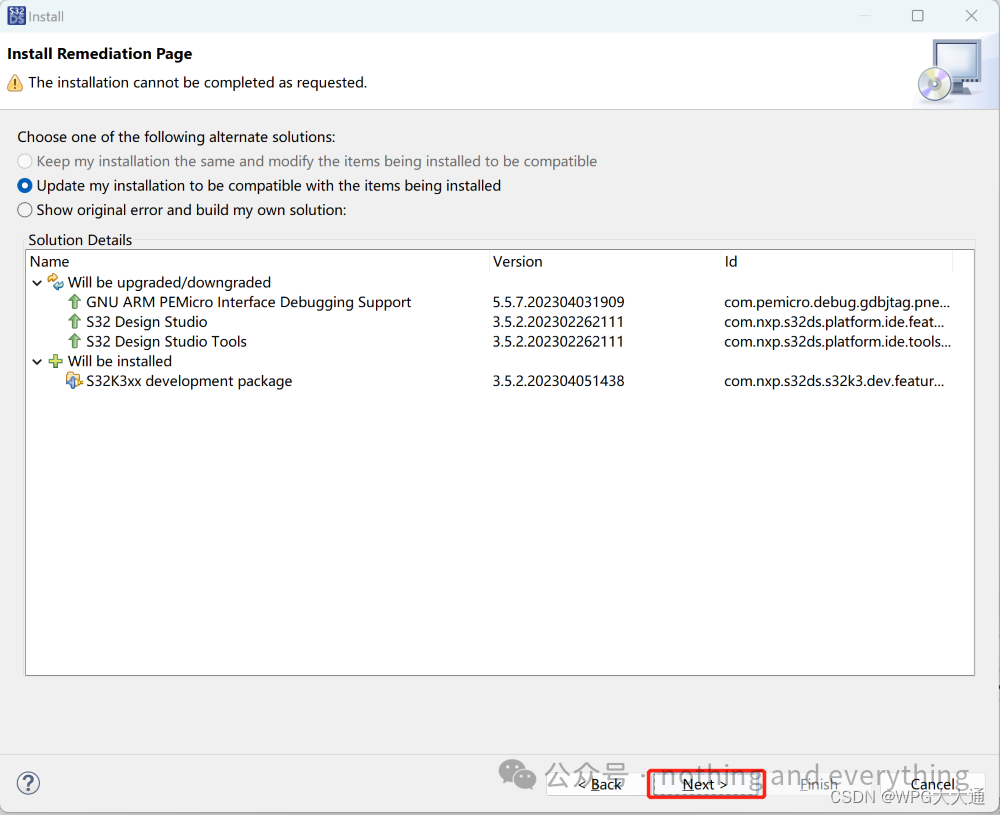Click the com.pemicro.debug.gdbjtag id cell
Viewport: 1000px width, 815px height.
click(x=837, y=302)
